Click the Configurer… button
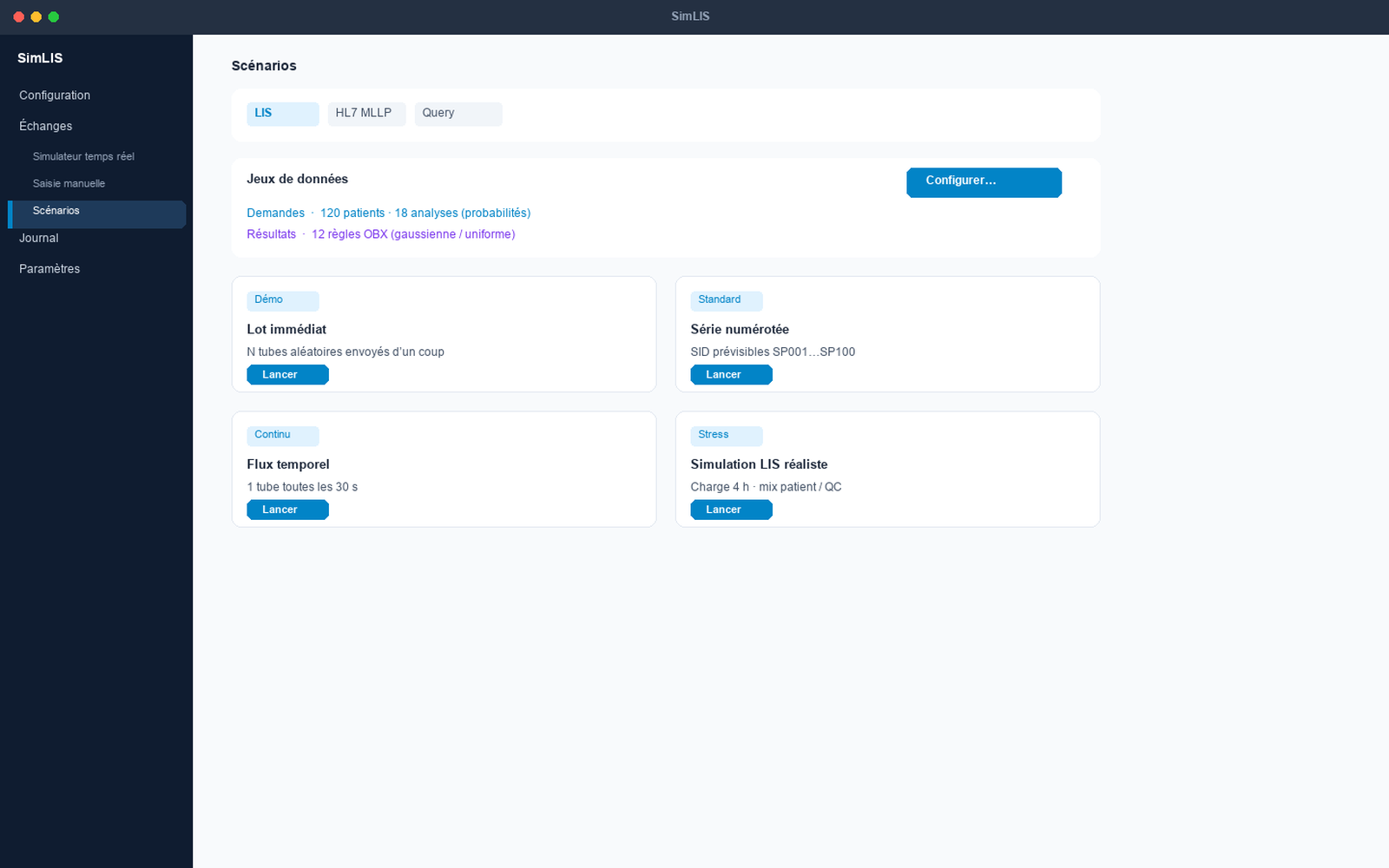 pos(984,182)
